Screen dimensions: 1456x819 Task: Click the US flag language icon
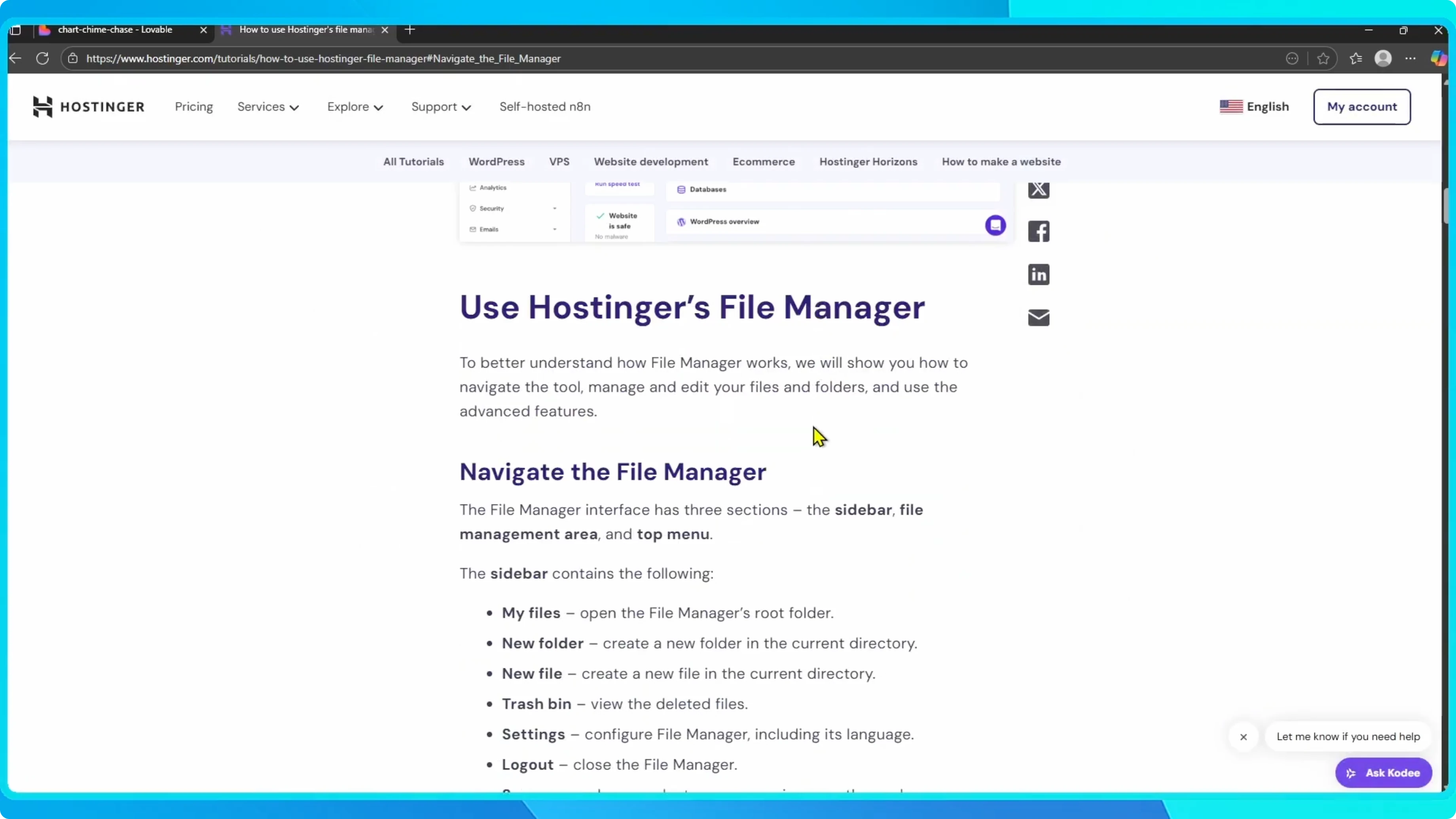[1230, 107]
